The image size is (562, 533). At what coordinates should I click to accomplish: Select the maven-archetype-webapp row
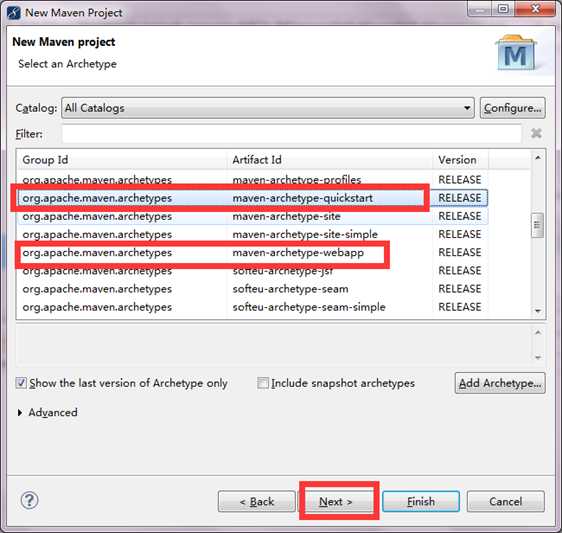(x=253, y=252)
